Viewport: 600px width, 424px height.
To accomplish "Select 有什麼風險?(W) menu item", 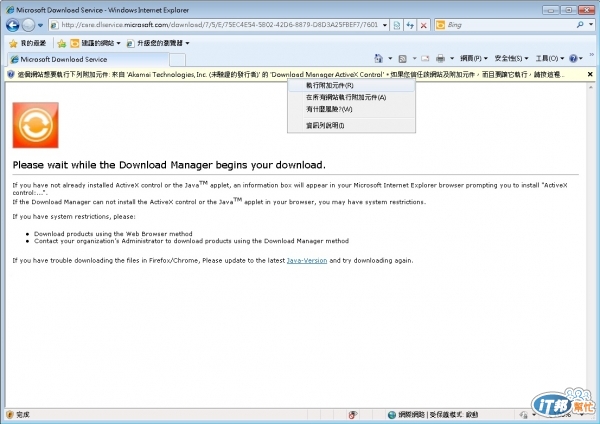I will tap(351, 109).
